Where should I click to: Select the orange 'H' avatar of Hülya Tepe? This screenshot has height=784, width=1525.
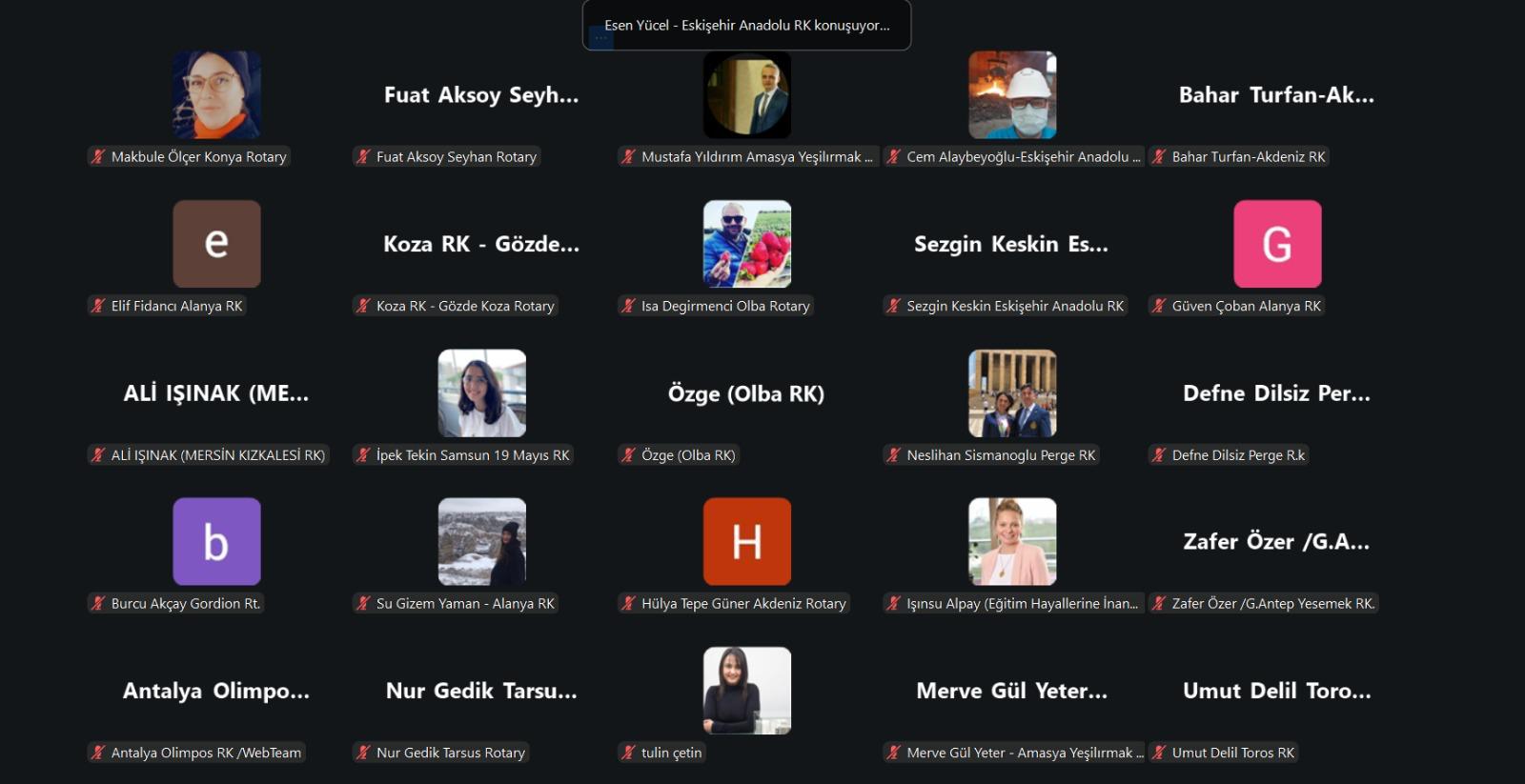coord(747,541)
